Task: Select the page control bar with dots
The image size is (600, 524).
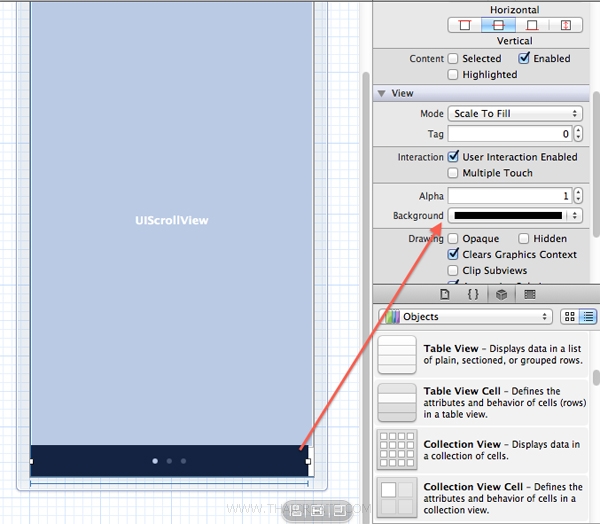Action: coord(169,461)
